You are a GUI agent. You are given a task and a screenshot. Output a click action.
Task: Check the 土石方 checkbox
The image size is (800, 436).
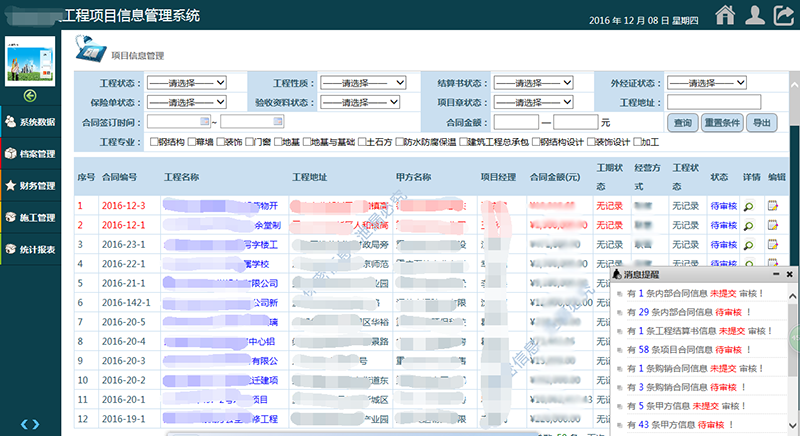[x=362, y=141]
